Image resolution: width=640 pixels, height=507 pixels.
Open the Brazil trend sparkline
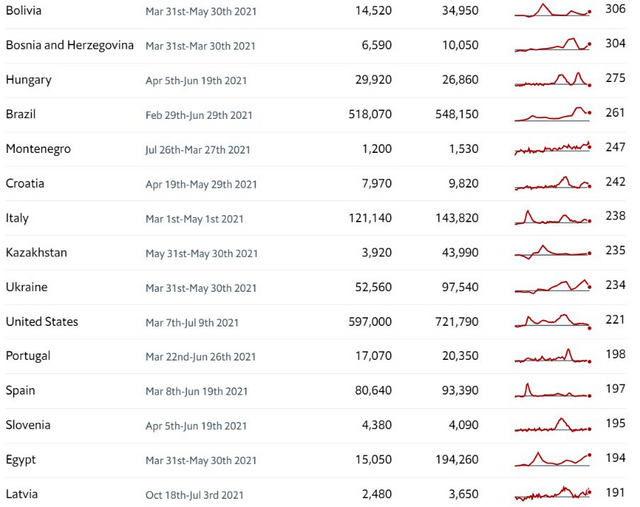pos(553,114)
